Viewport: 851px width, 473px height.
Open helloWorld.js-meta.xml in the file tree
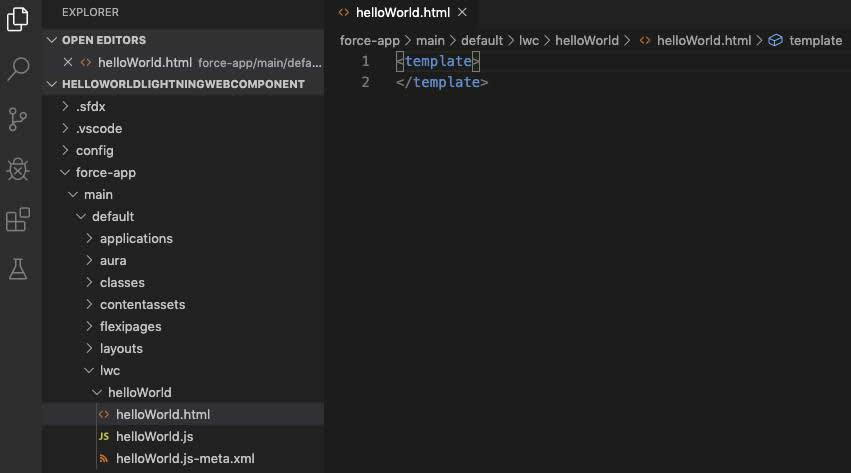coord(183,458)
